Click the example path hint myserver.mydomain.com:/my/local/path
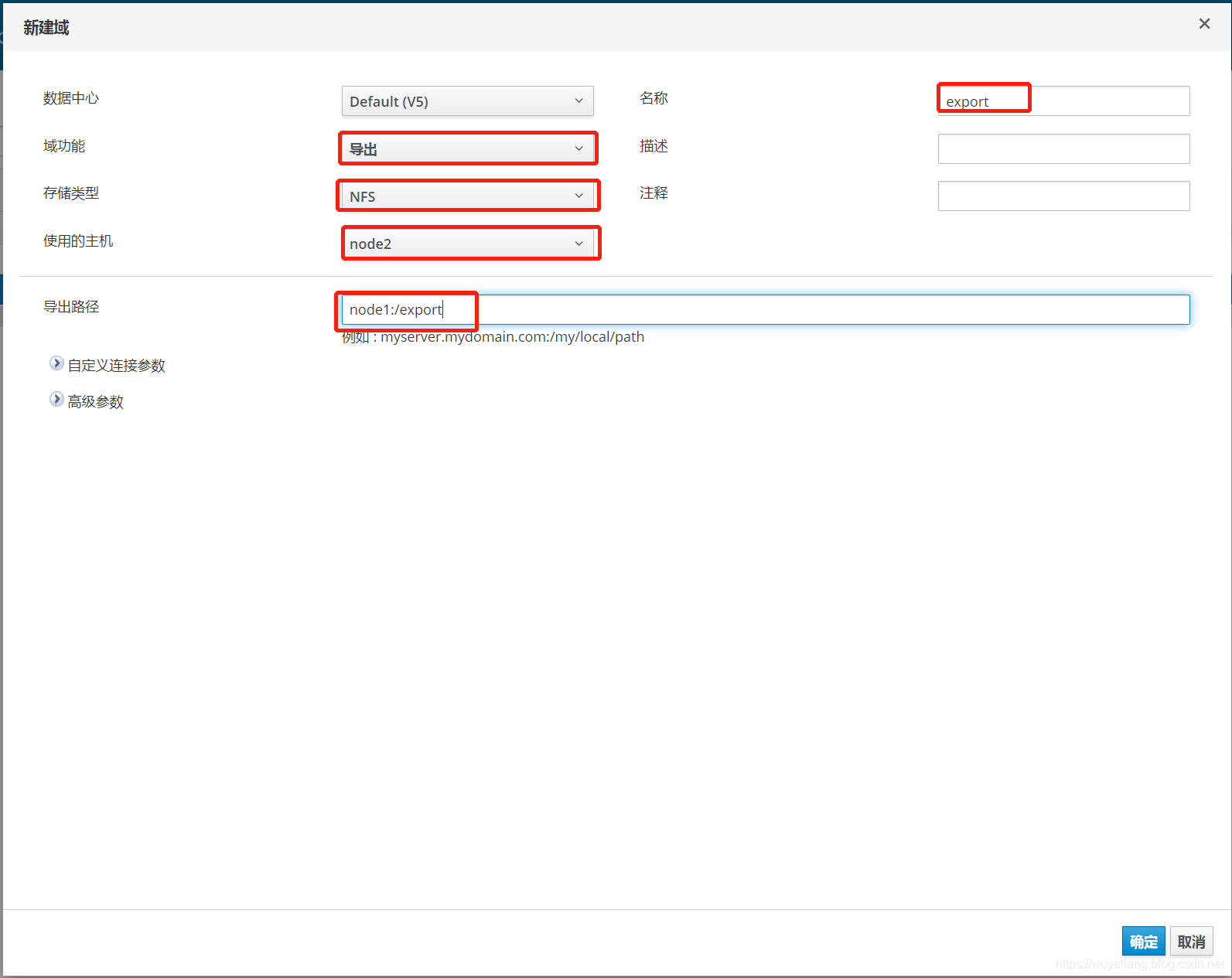Screen dimensions: 1232x978 512,337
